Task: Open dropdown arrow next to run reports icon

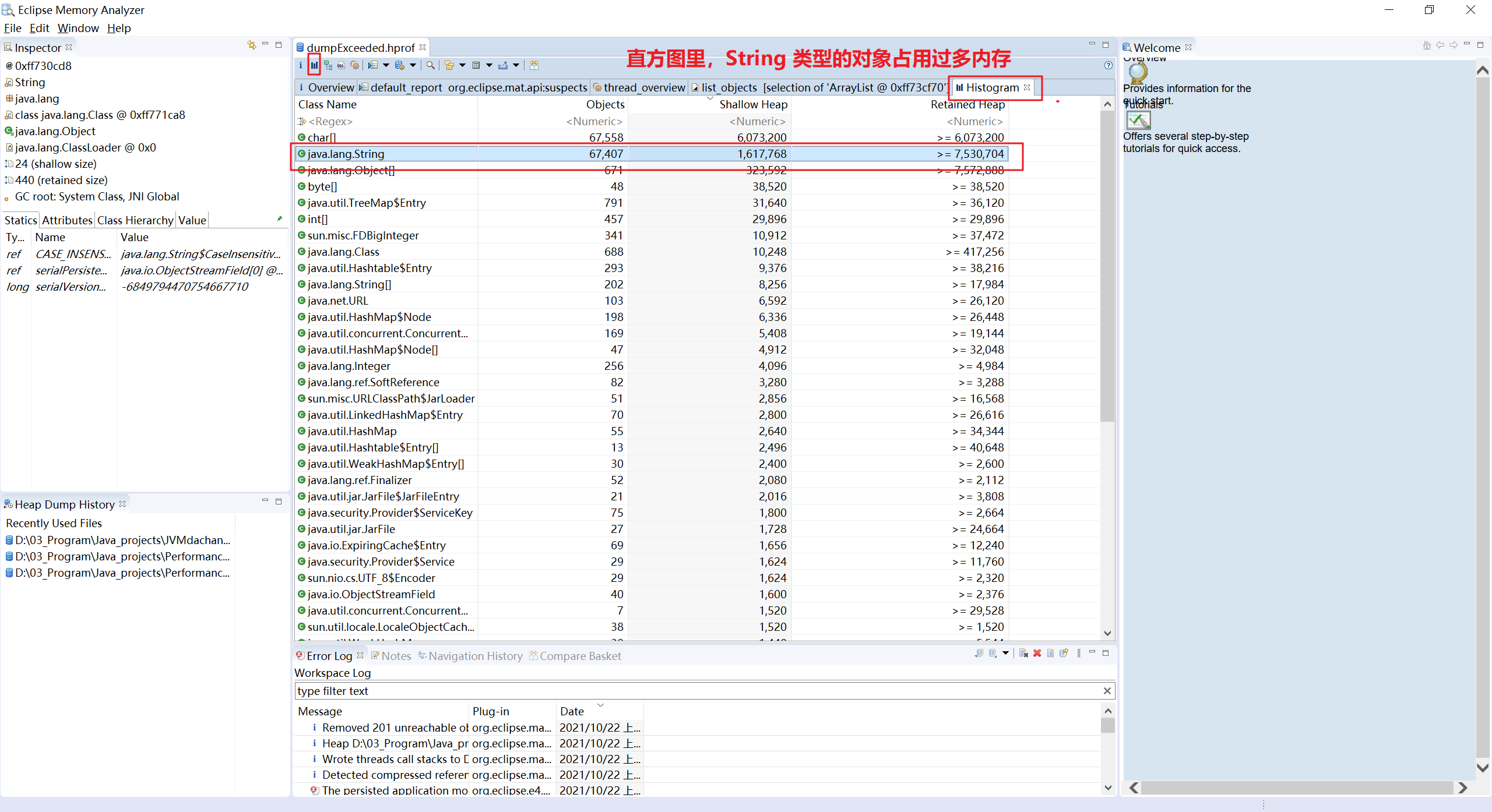Action: (386, 65)
